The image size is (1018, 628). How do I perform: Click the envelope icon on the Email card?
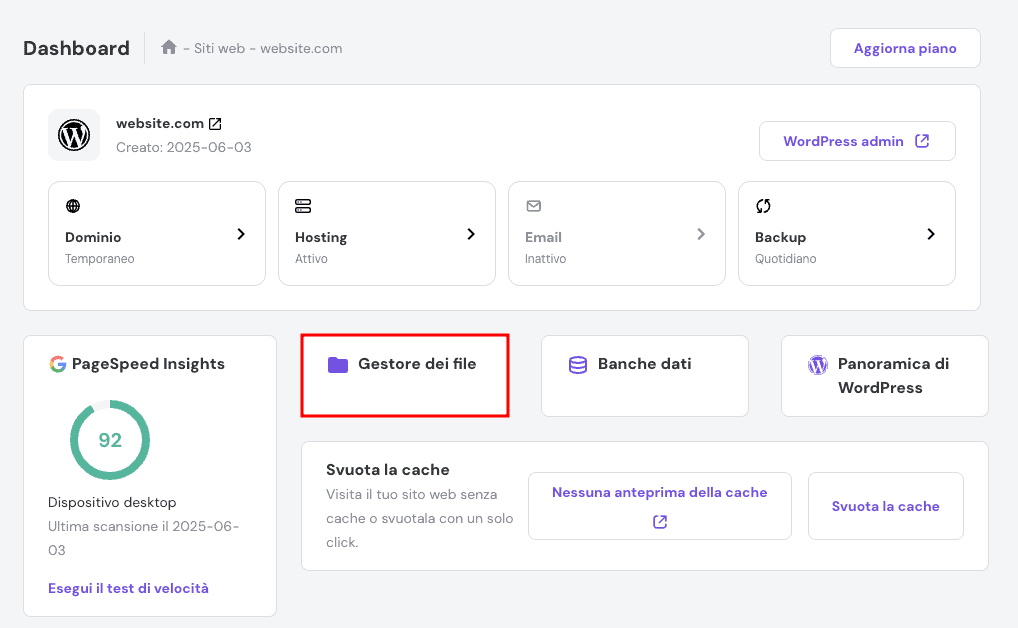[x=533, y=206]
